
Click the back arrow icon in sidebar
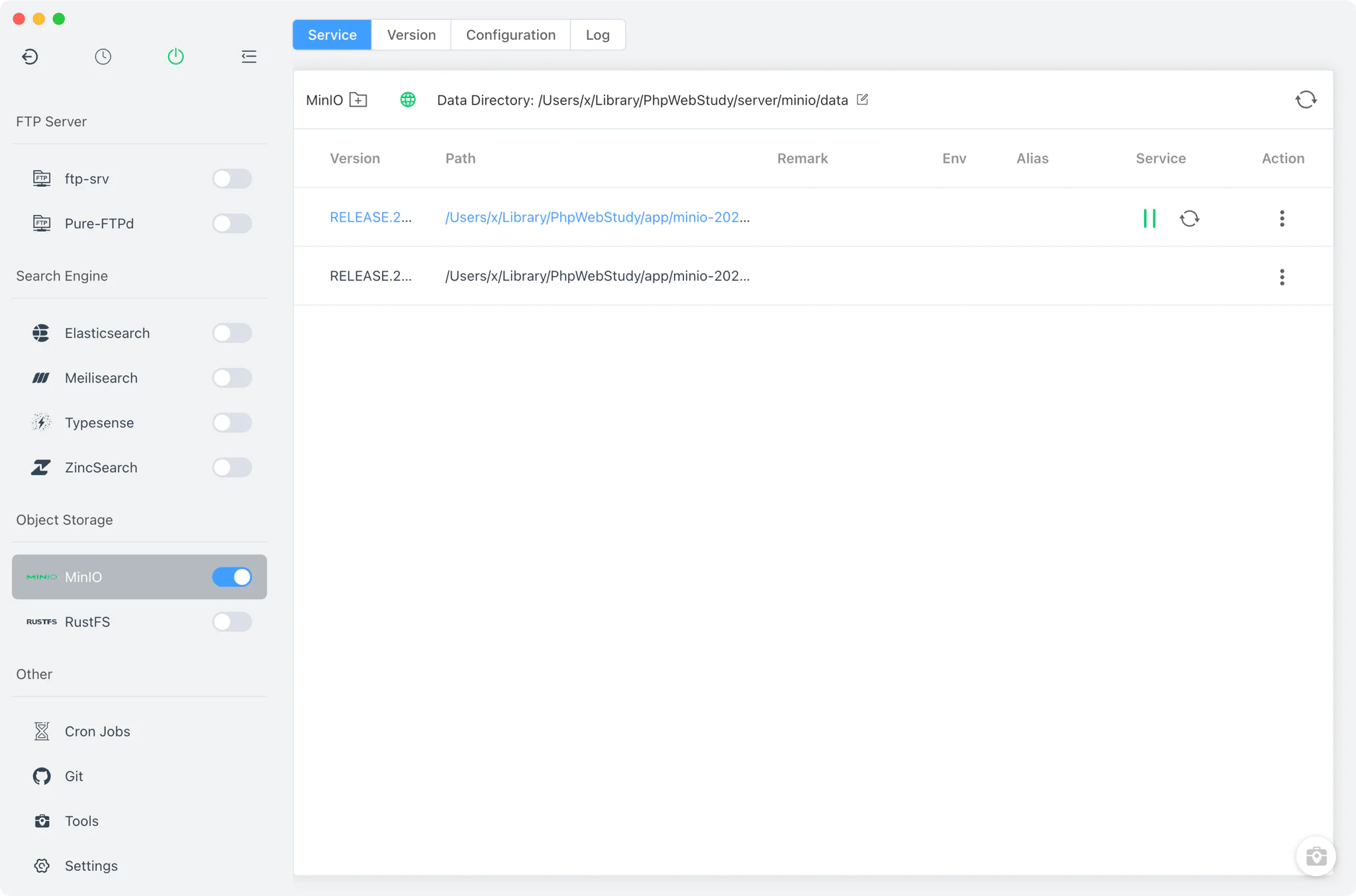click(30, 57)
